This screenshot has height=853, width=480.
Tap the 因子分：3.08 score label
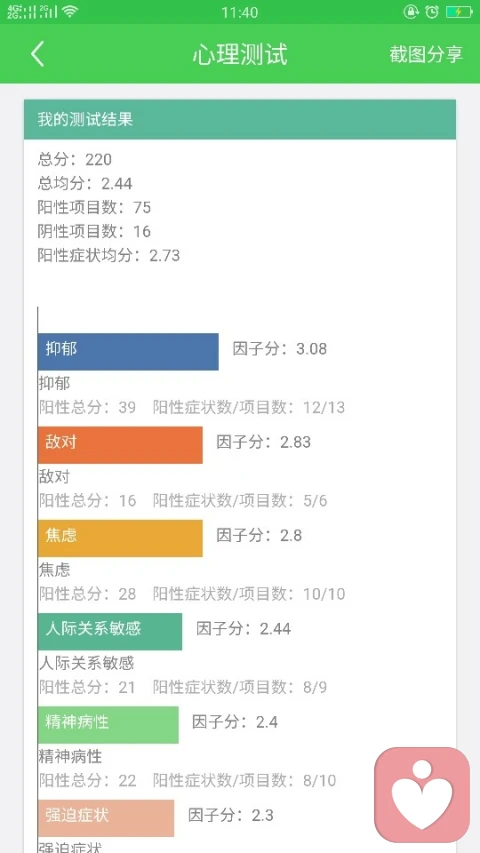(x=280, y=349)
